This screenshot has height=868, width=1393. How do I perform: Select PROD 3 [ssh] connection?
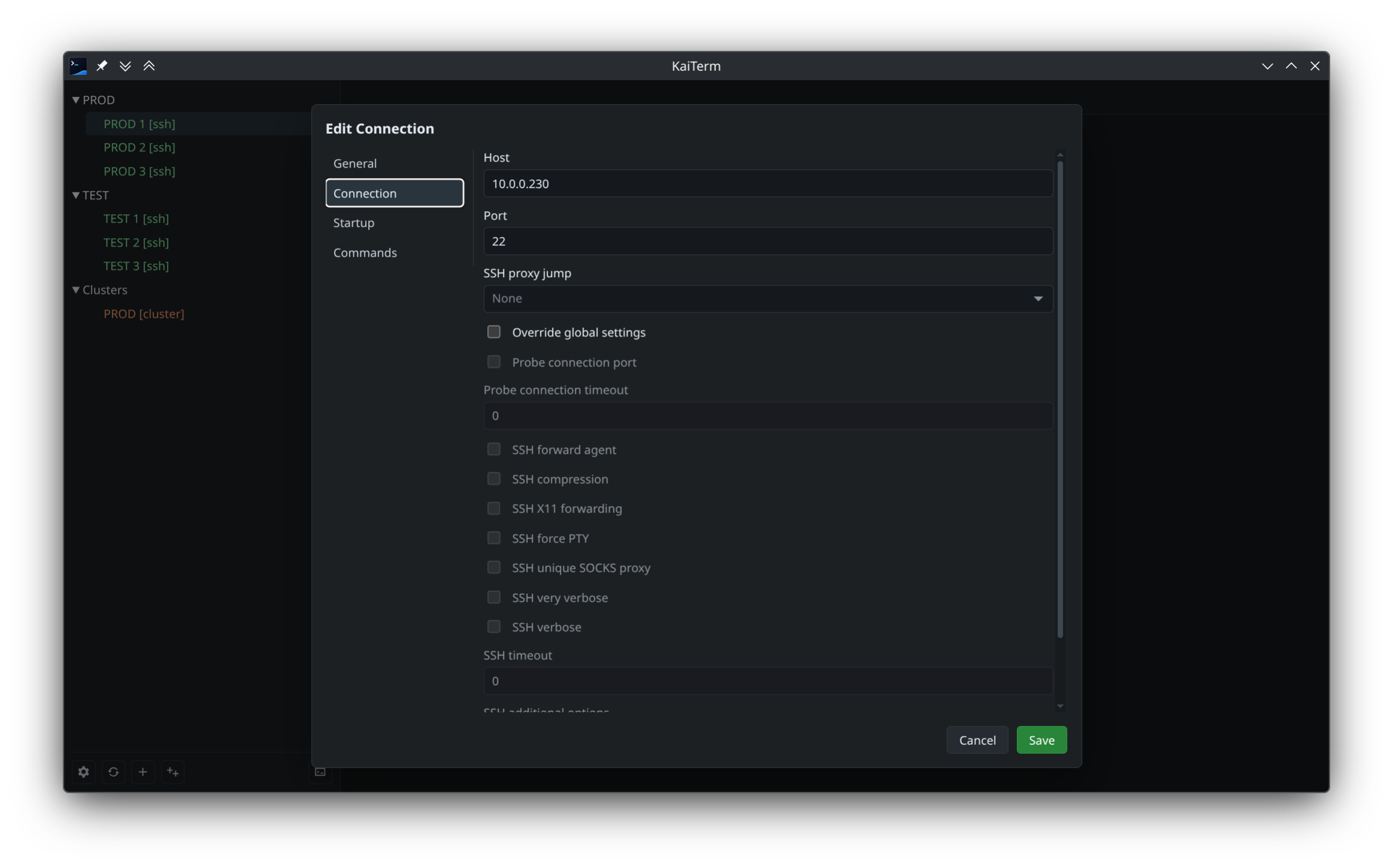coord(139,171)
